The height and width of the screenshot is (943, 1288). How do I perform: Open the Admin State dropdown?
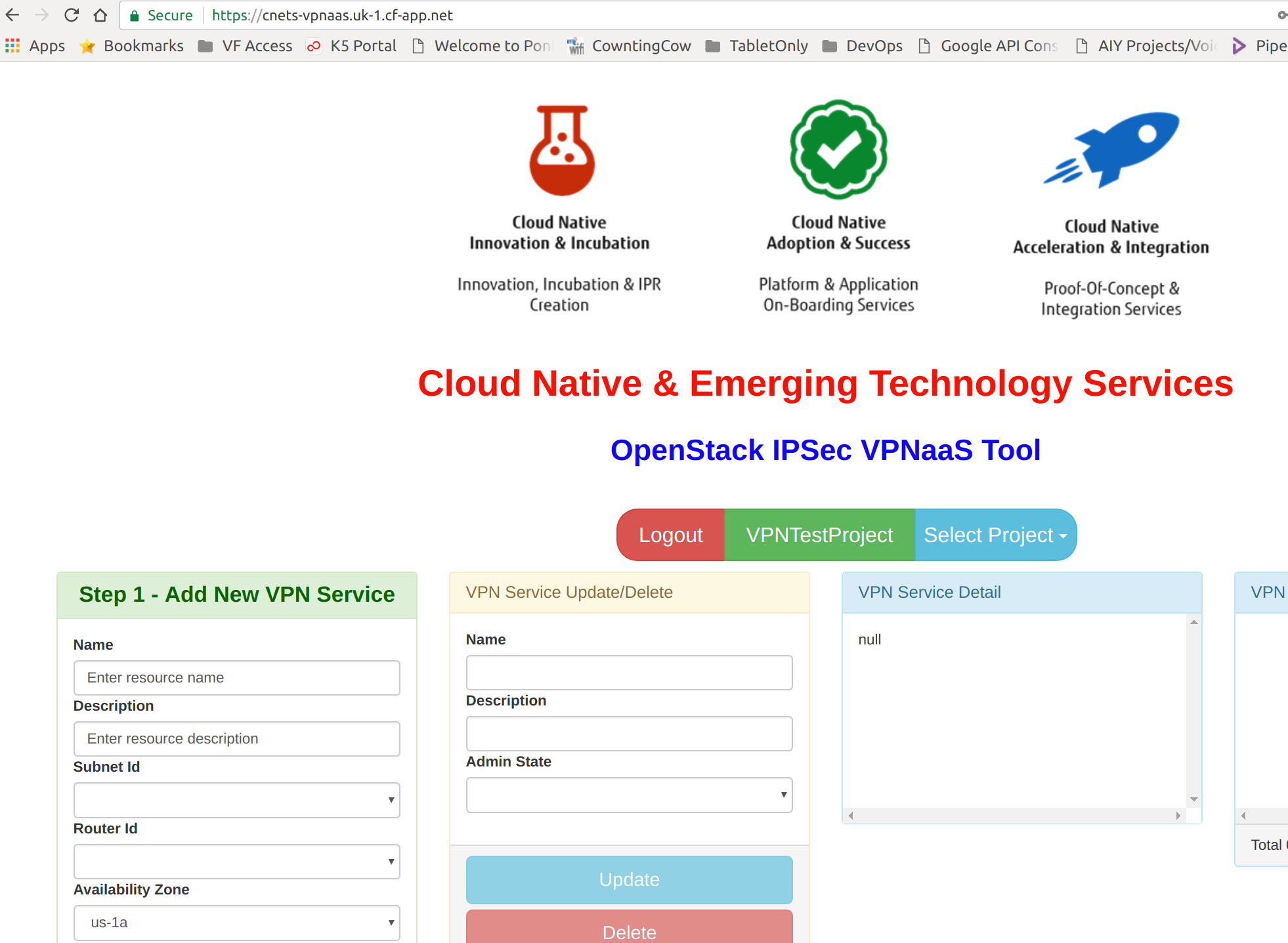630,795
